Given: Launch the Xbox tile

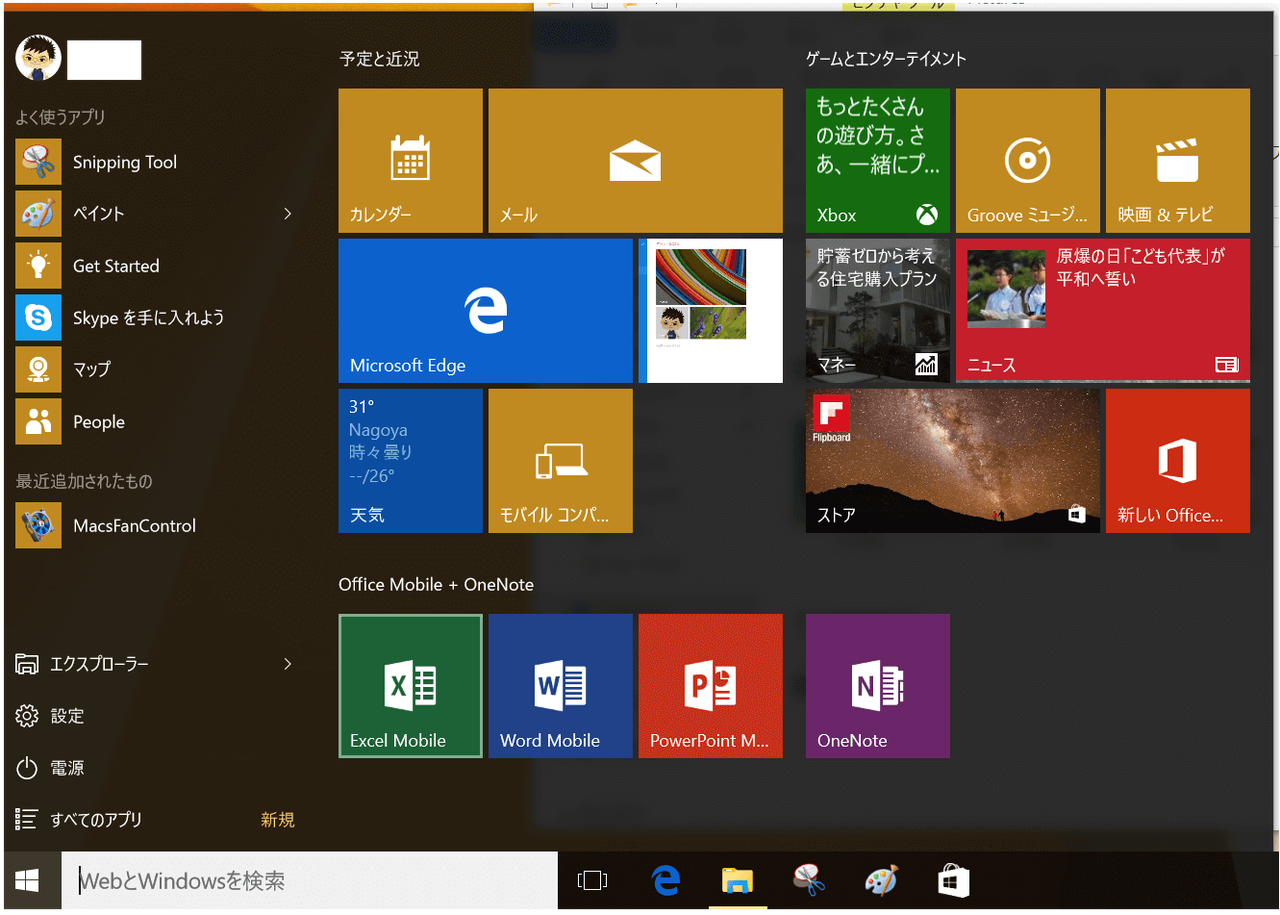Looking at the screenshot, I should [x=878, y=161].
